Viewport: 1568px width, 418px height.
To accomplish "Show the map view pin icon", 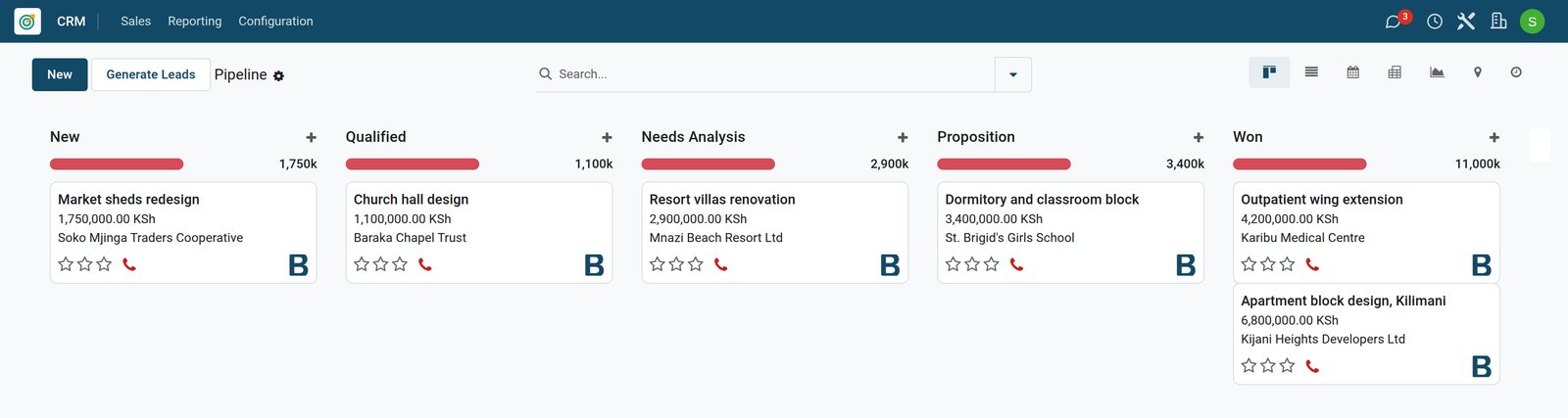I will 1478,72.
